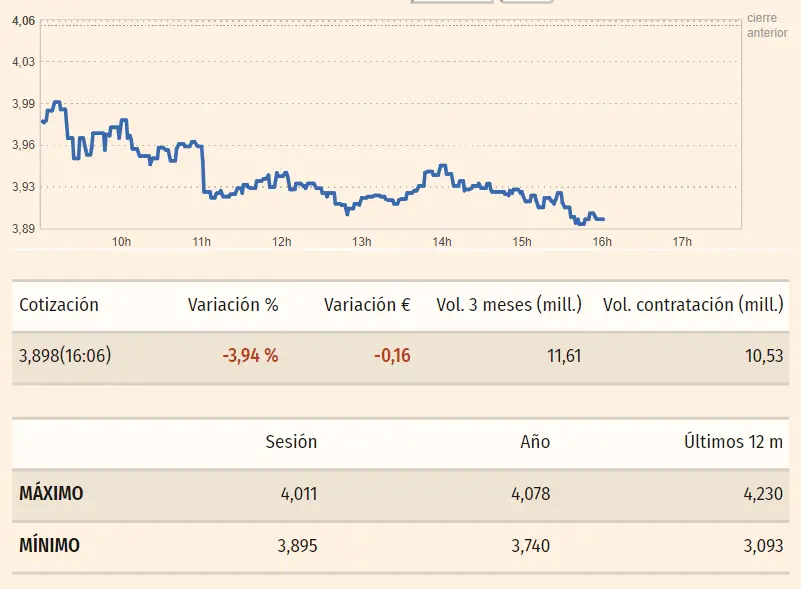Click the 'cierre anterior' chart label
Viewport: 801px width, 589px height.
tap(767, 26)
